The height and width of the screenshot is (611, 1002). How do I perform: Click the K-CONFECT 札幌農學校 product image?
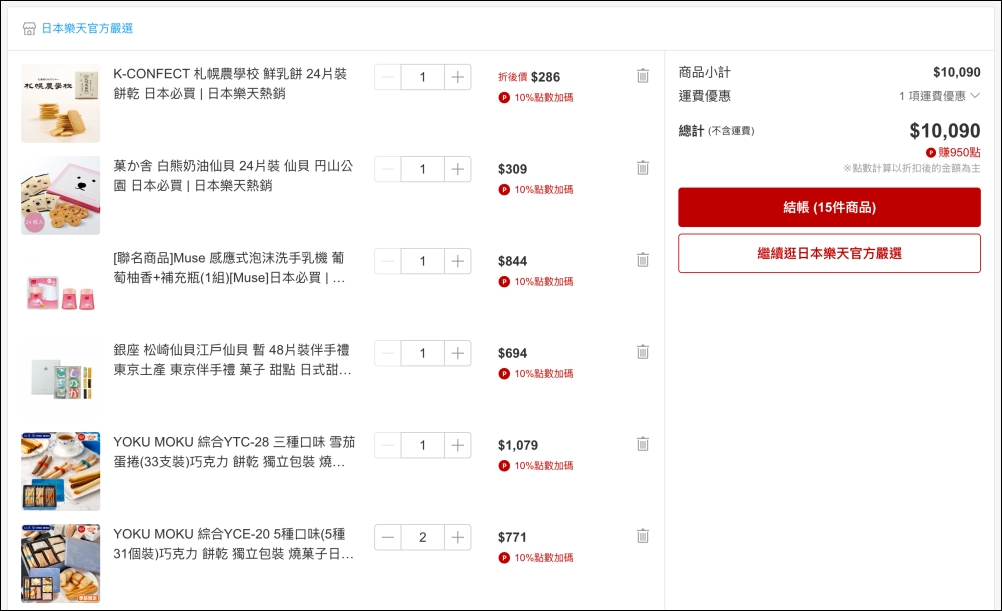click(x=61, y=103)
